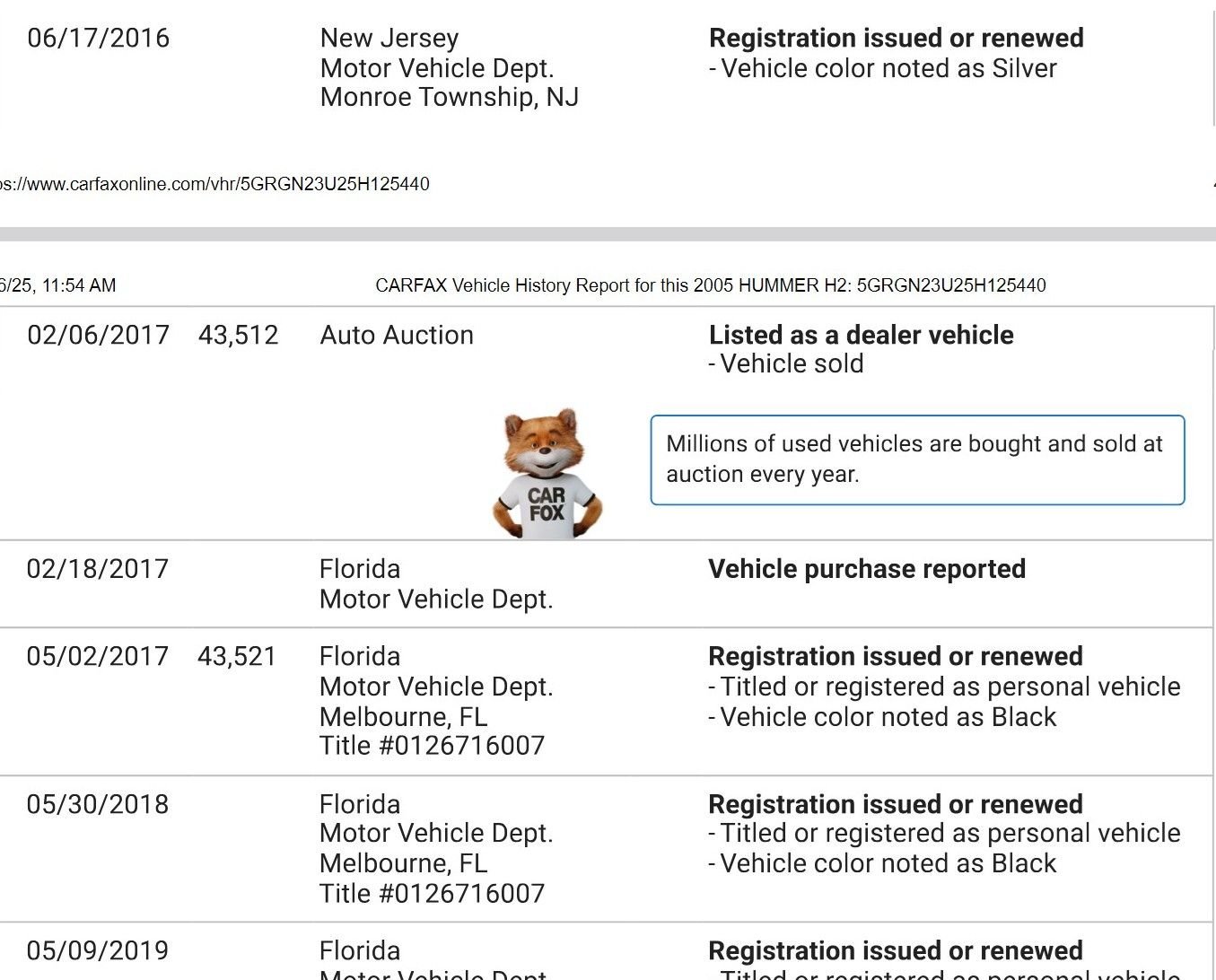
Task: Open the carfaxonline.com URL in the page footer
Action: point(214,184)
